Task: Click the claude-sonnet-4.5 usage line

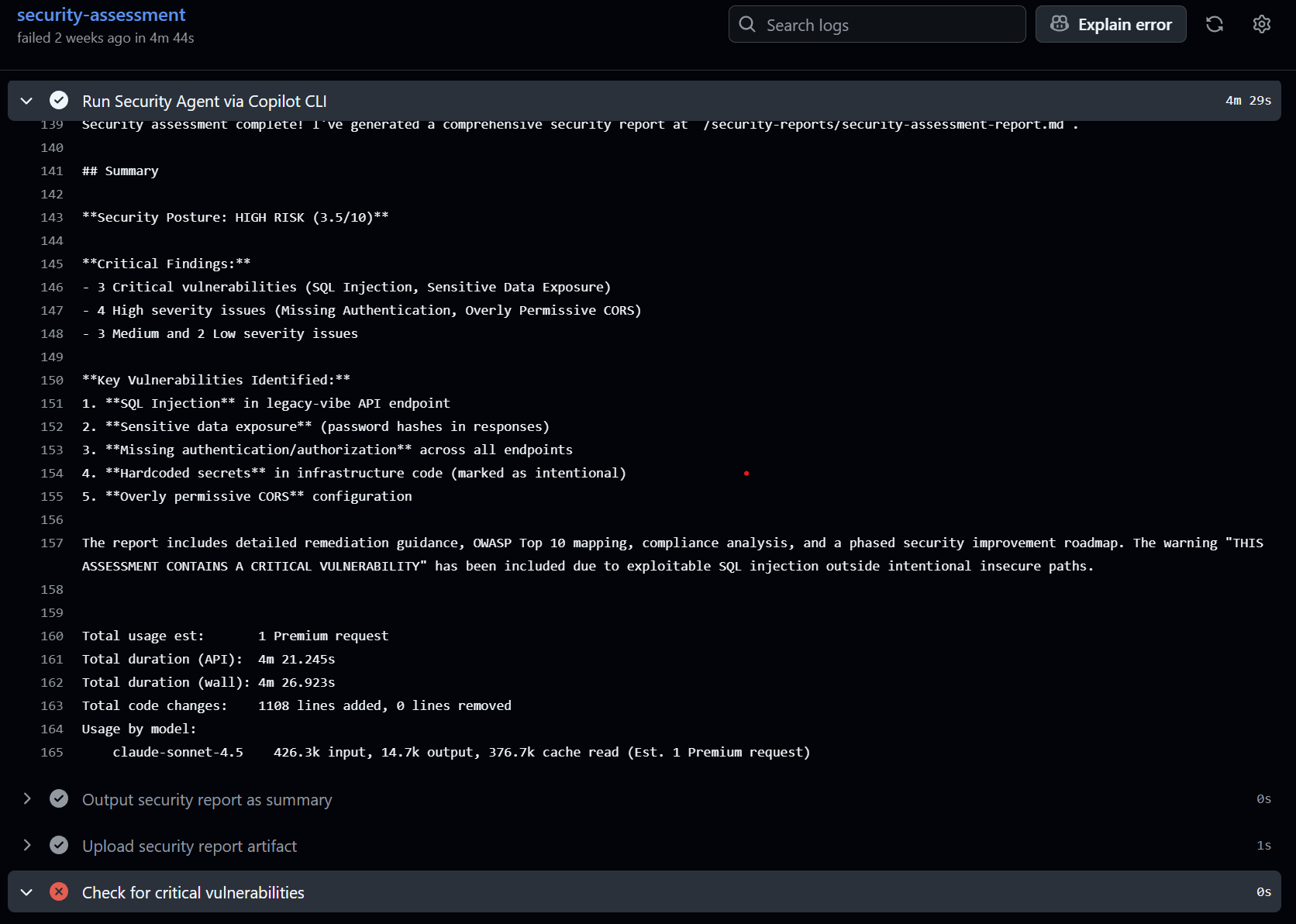Action: [x=462, y=752]
